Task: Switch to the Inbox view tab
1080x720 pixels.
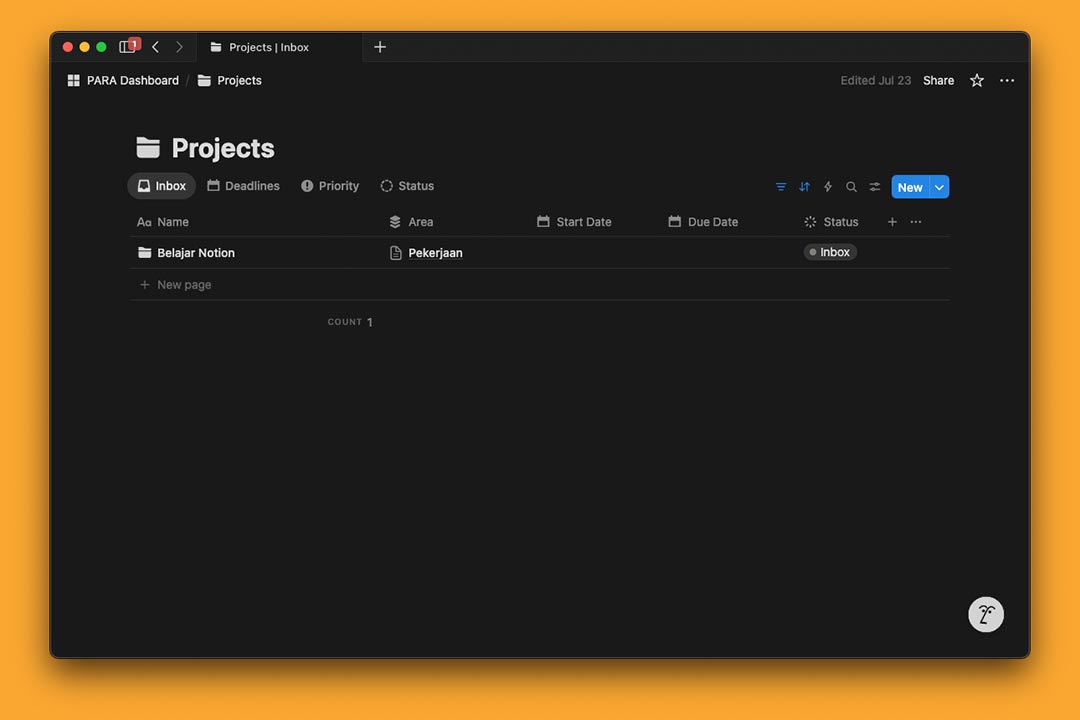Action: [x=161, y=186]
